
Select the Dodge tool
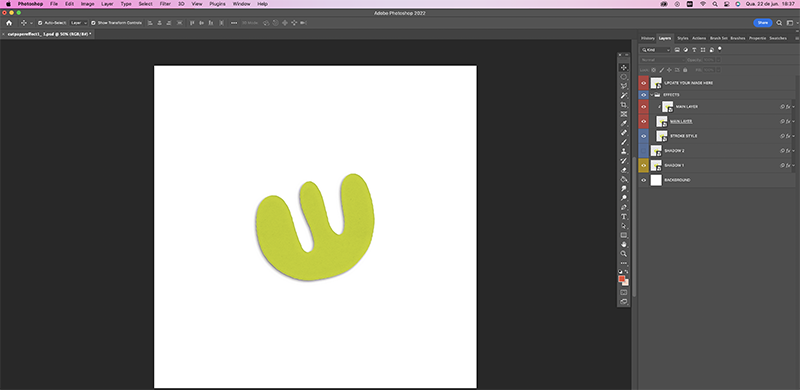[623, 198]
